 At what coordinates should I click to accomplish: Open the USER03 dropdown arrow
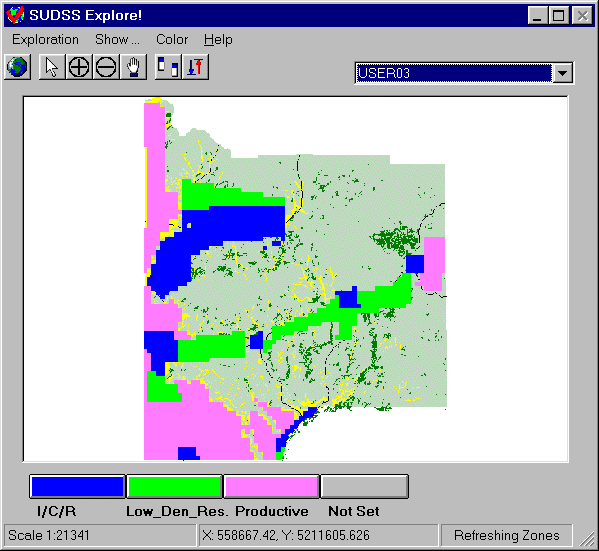562,73
